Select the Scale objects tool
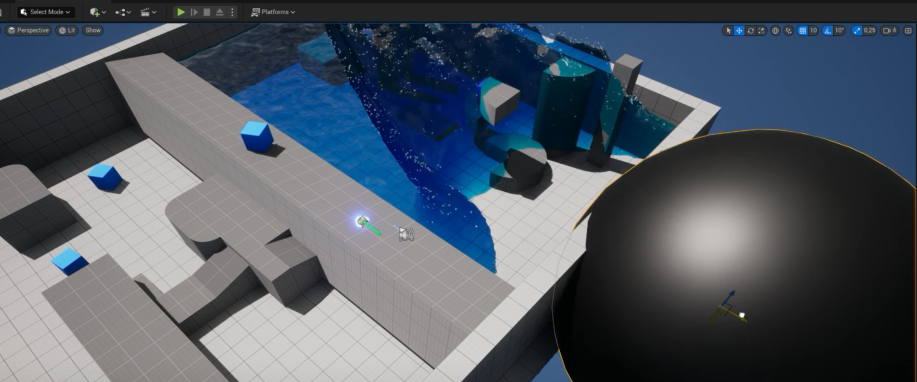The height and width of the screenshot is (382, 917). coord(761,30)
